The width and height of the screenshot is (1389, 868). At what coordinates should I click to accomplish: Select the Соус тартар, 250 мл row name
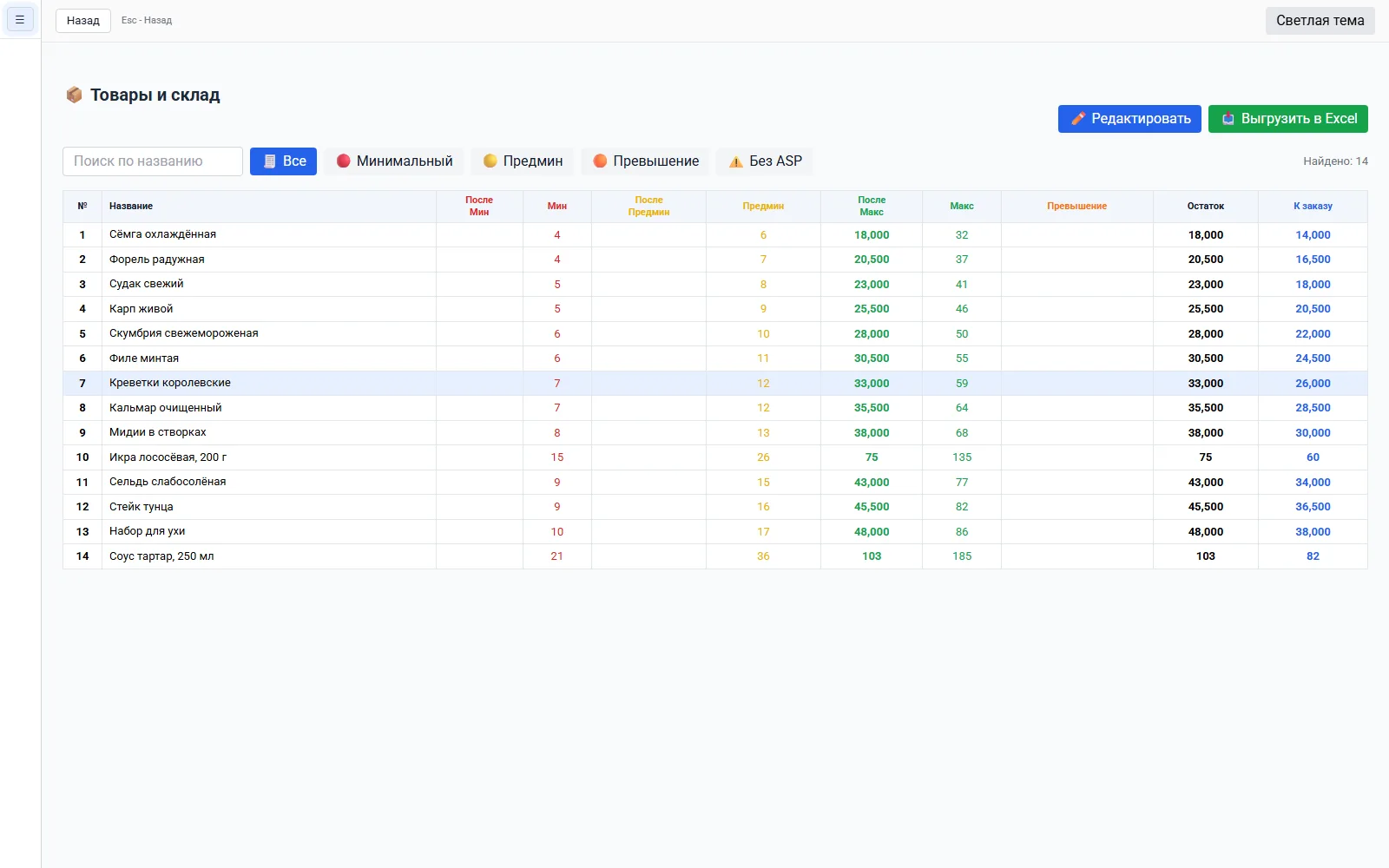[x=161, y=556]
